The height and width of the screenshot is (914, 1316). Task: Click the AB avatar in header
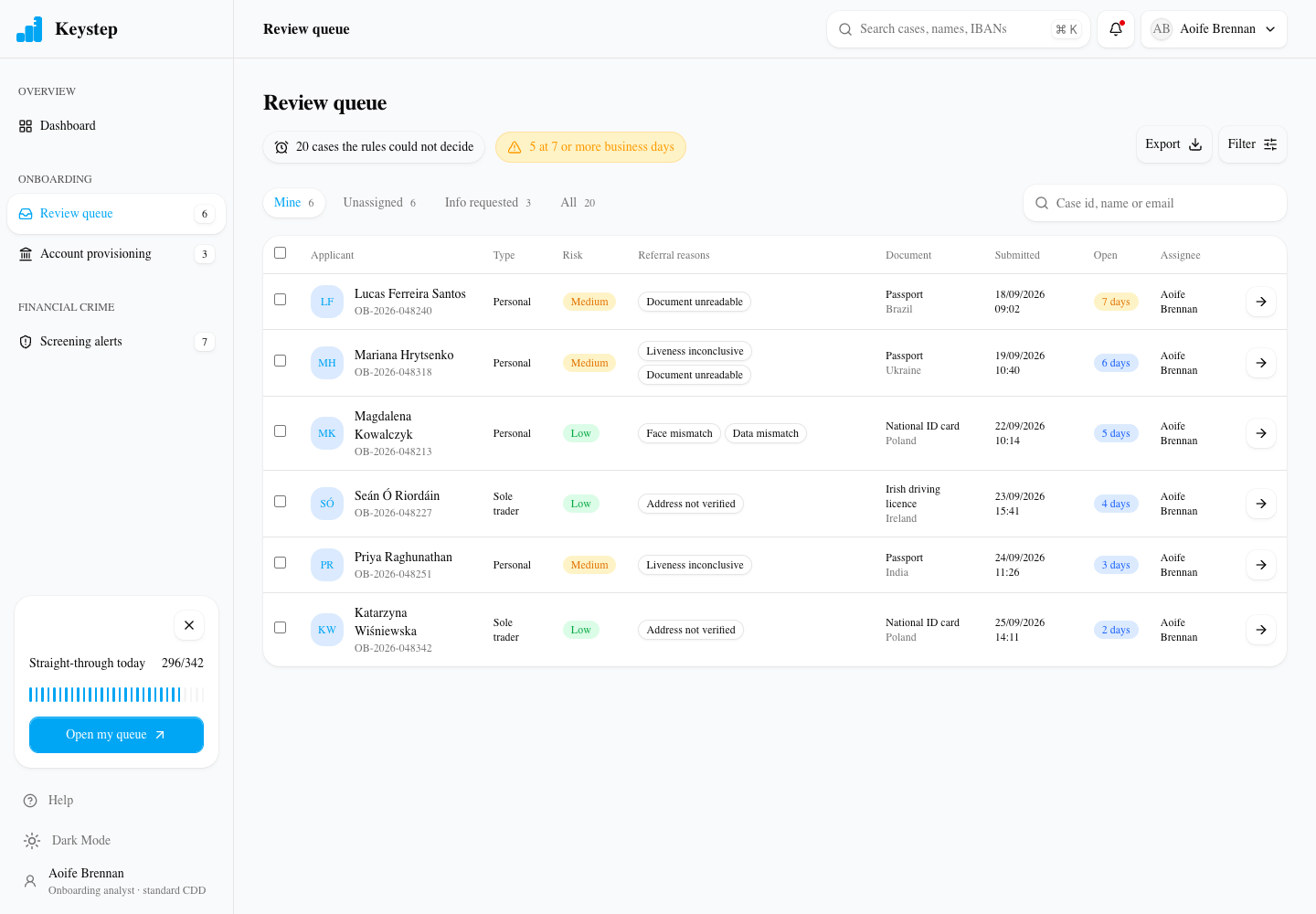1162,29
